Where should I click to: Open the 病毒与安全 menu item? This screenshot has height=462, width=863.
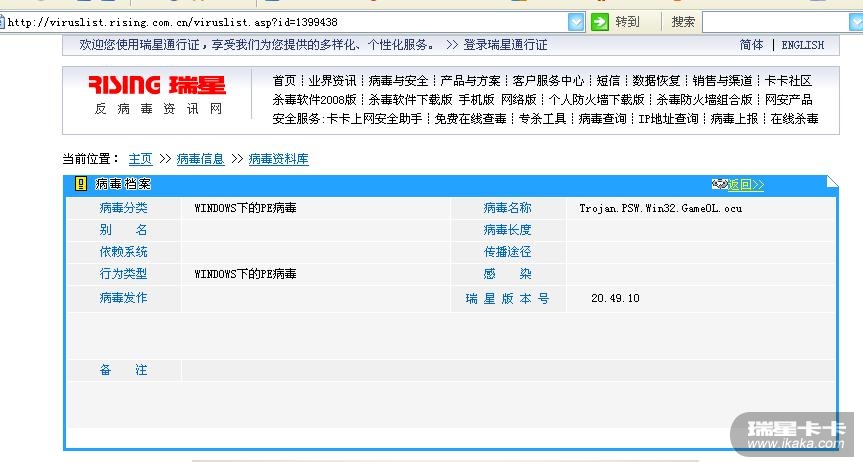tap(398, 81)
